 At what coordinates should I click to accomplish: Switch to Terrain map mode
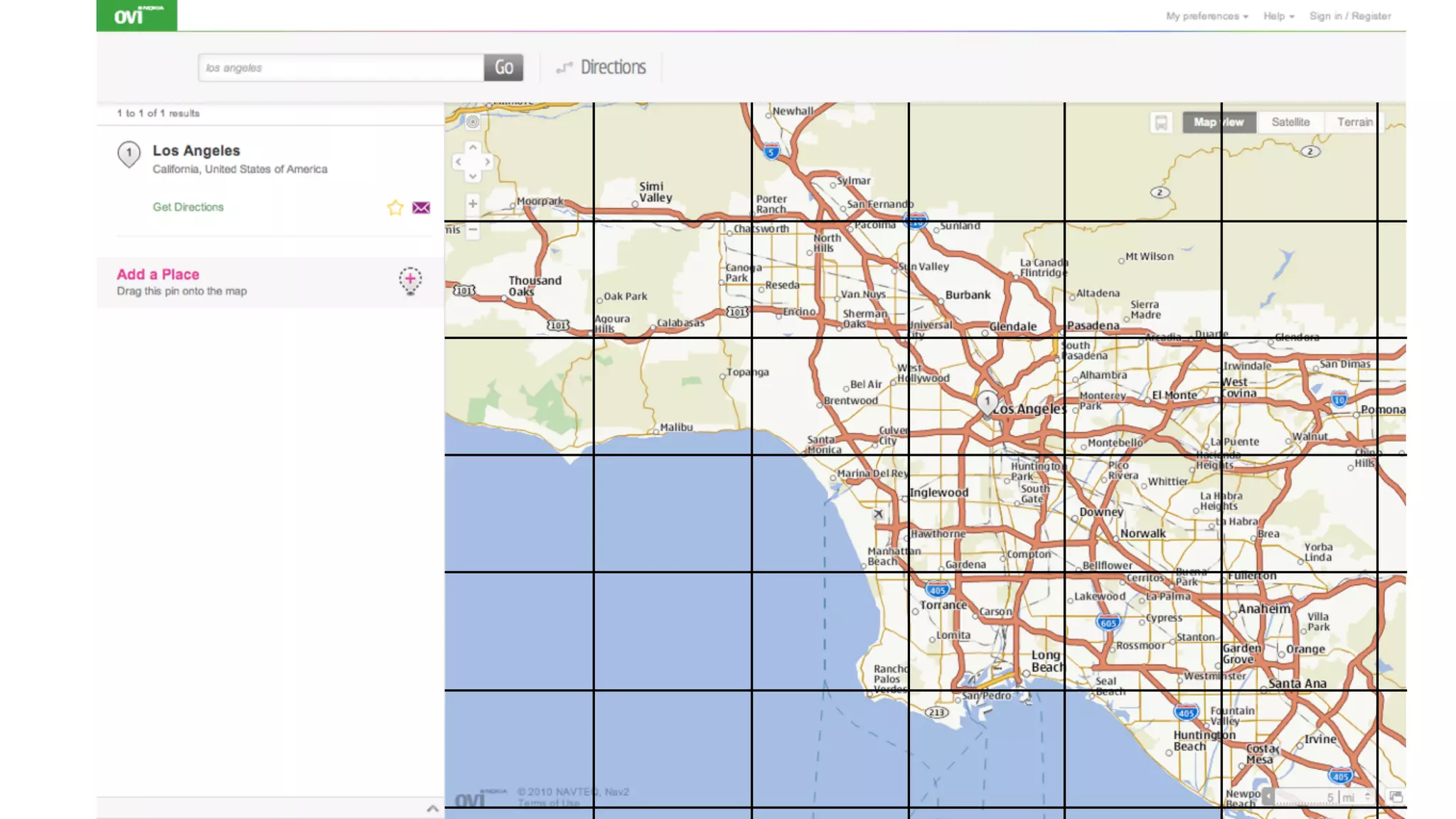coord(1354,122)
